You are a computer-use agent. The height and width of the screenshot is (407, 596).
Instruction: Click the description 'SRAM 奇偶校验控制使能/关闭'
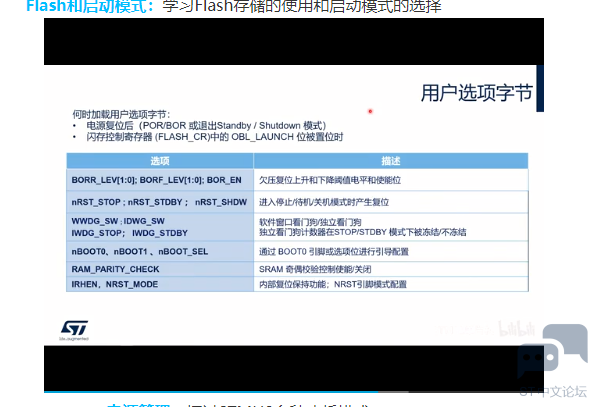(x=315, y=269)
